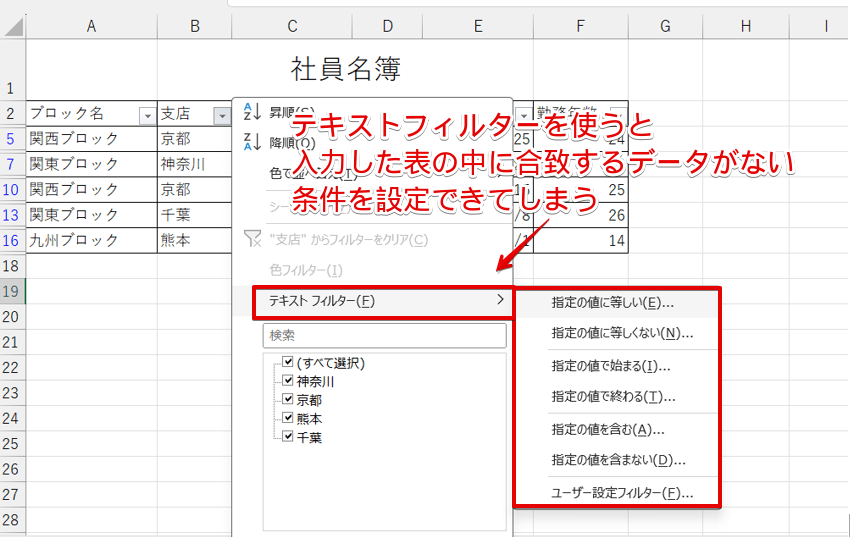Open the 支店 filter dropdown arrow
Screen dimensions: 854x537
click(x=222, y=115)
